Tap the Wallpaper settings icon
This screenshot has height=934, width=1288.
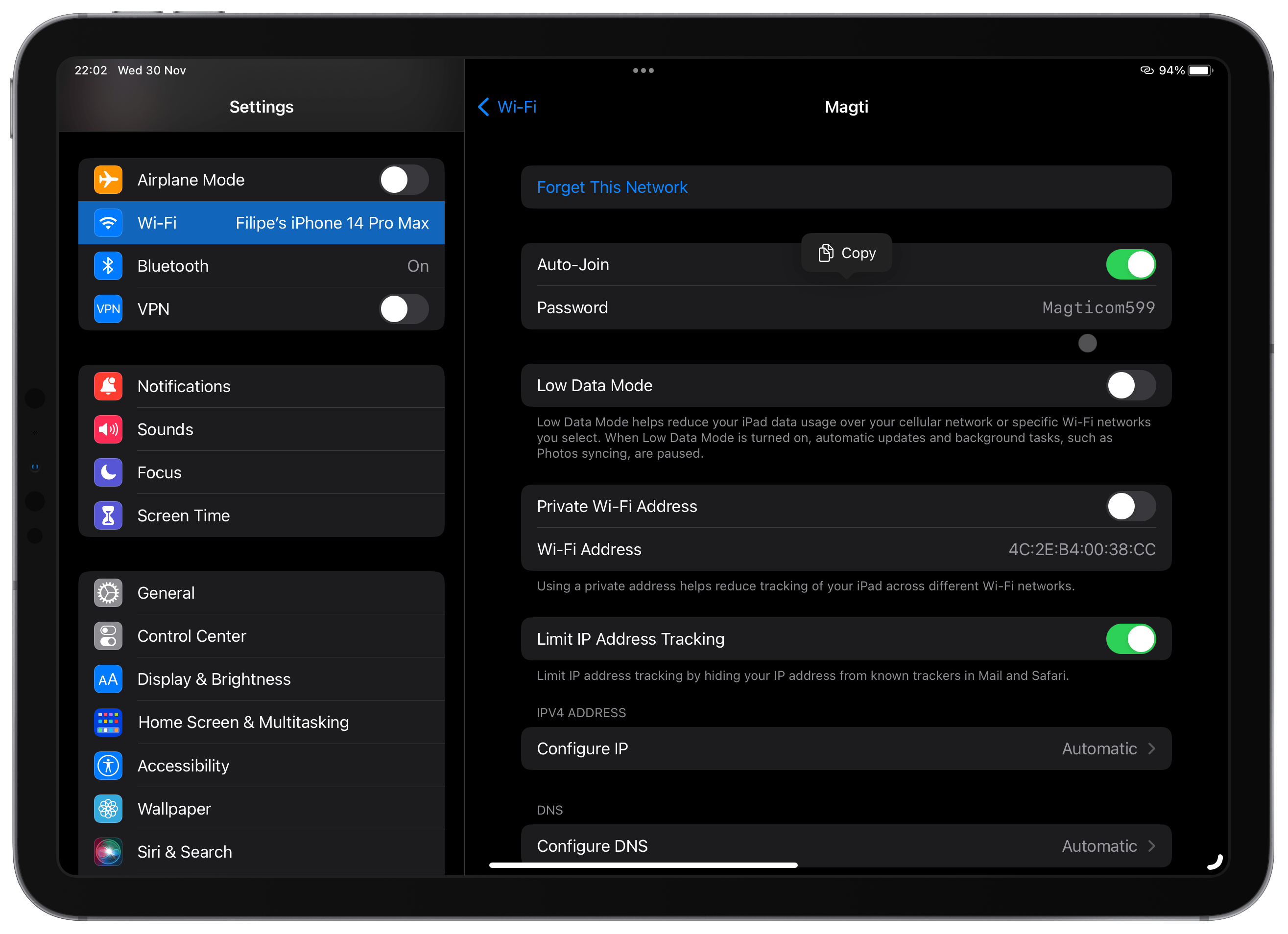[x=108, y=808]
